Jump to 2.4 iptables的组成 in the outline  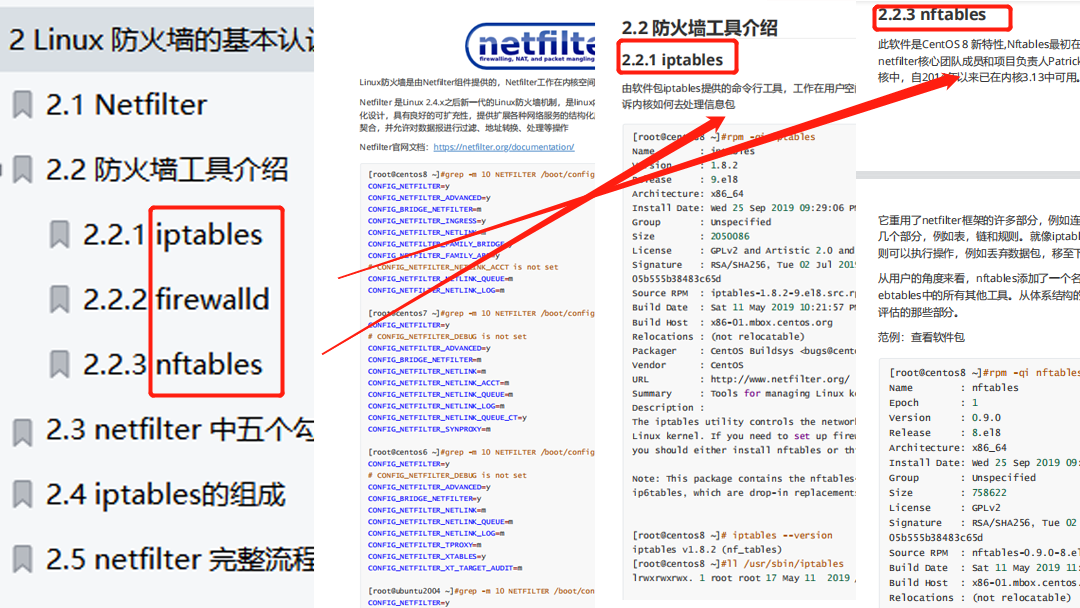165,495
